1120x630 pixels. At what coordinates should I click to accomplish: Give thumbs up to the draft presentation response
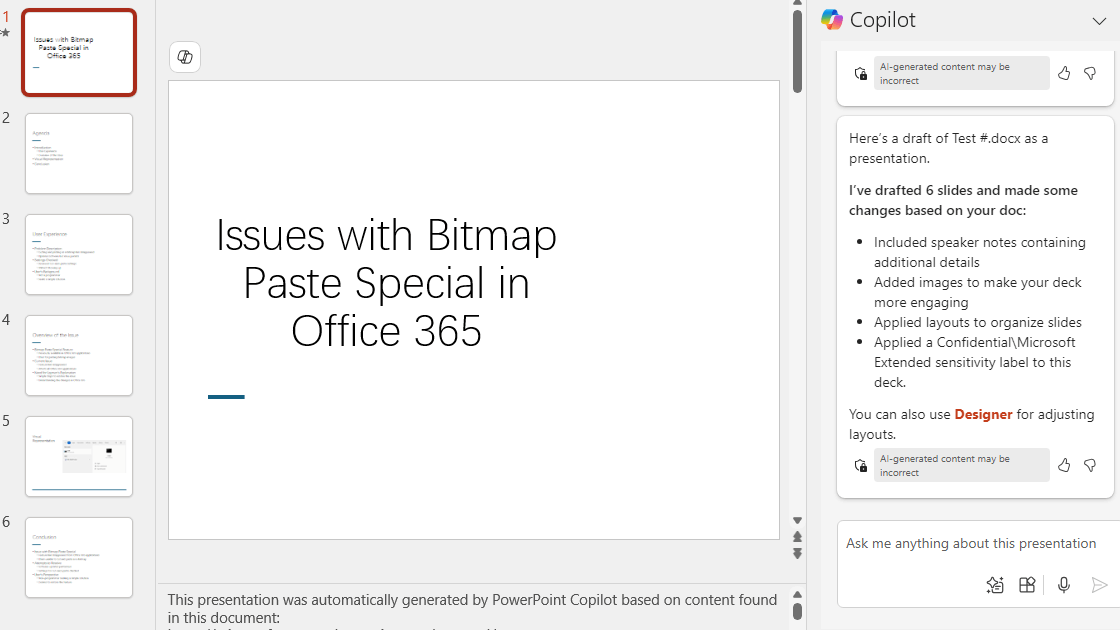[x=1064, y=465]
